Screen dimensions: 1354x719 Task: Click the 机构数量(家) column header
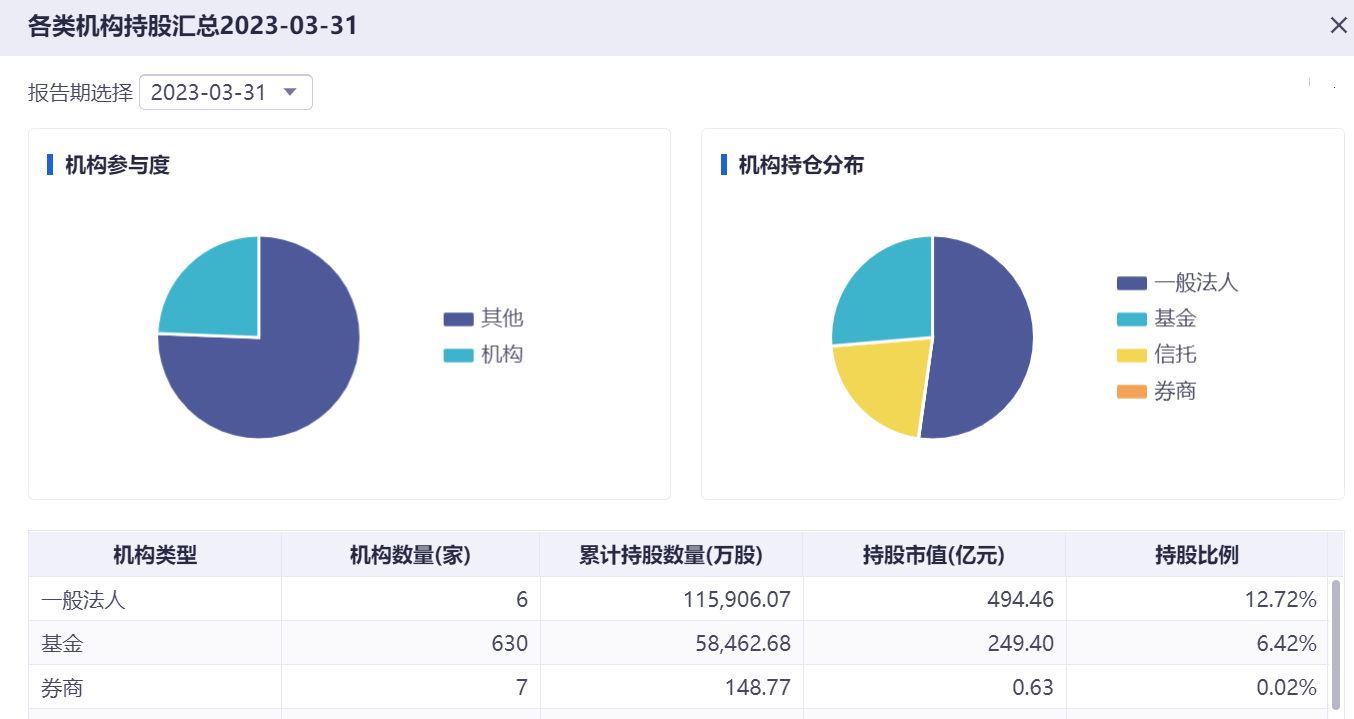(x=410, y=555)
